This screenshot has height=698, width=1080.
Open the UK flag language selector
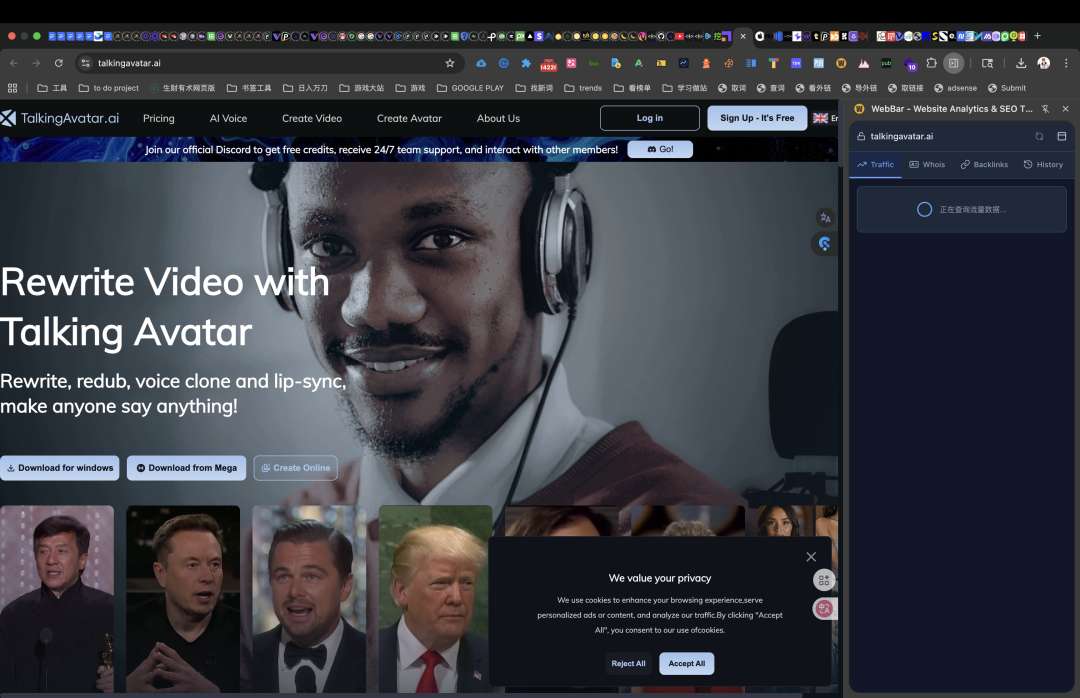(x=825, y=118)
